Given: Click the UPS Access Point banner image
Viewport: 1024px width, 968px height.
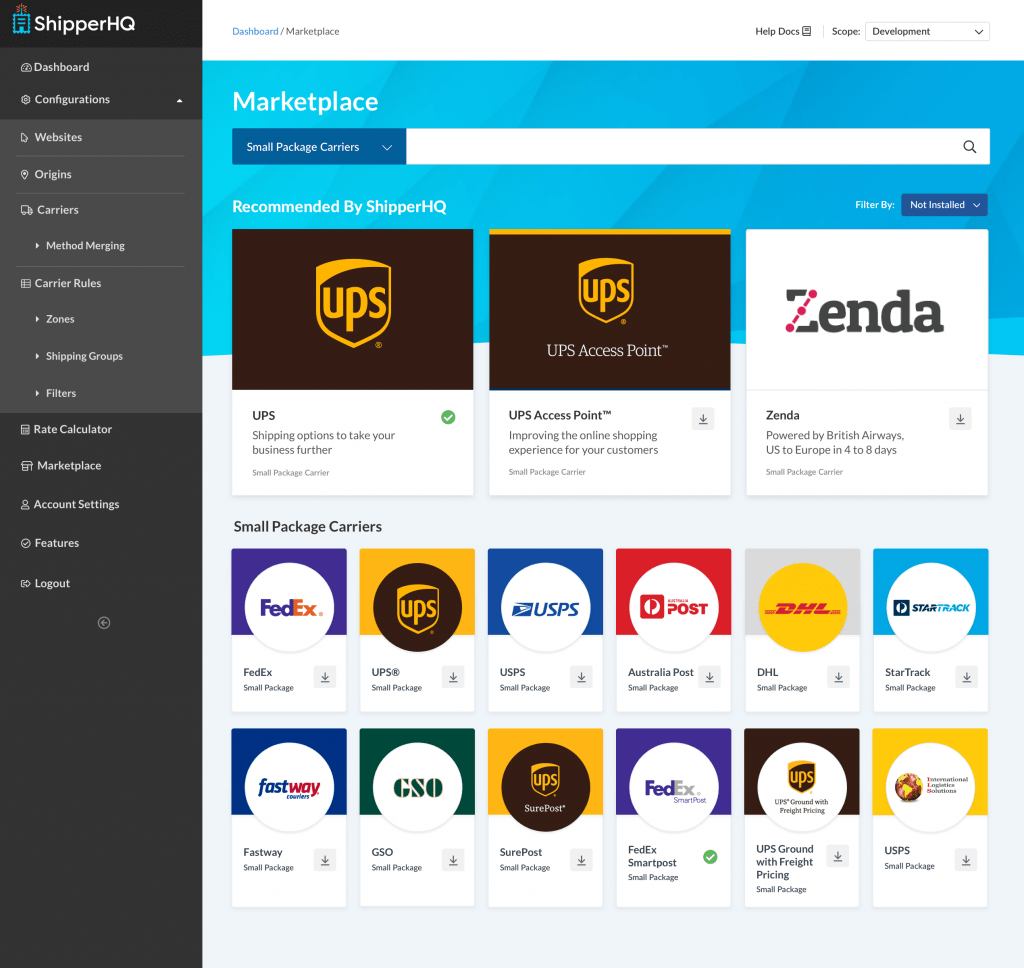Looking at the screenshot, I should pos(609,310).
